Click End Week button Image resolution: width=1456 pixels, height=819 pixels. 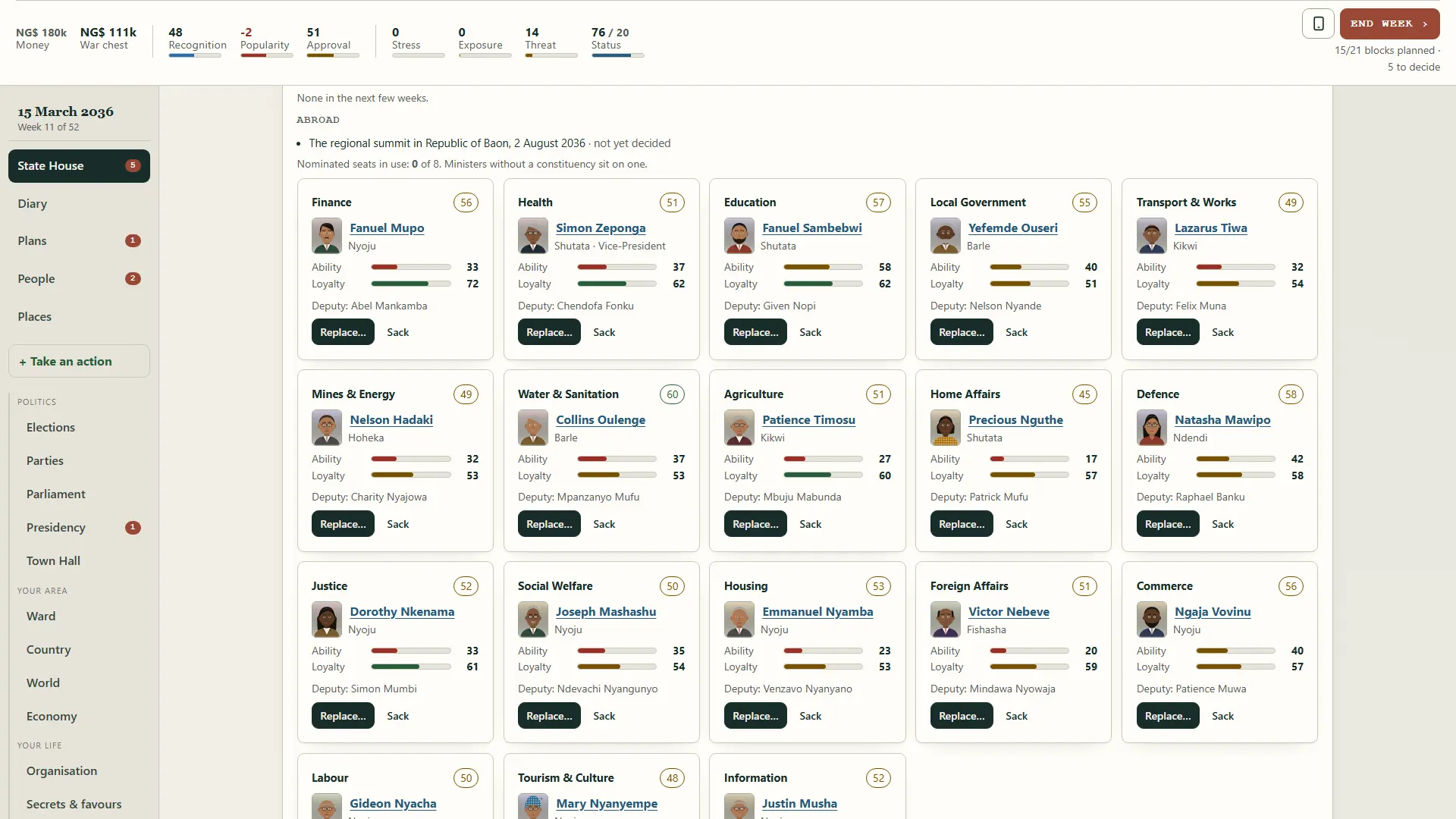1389,24
